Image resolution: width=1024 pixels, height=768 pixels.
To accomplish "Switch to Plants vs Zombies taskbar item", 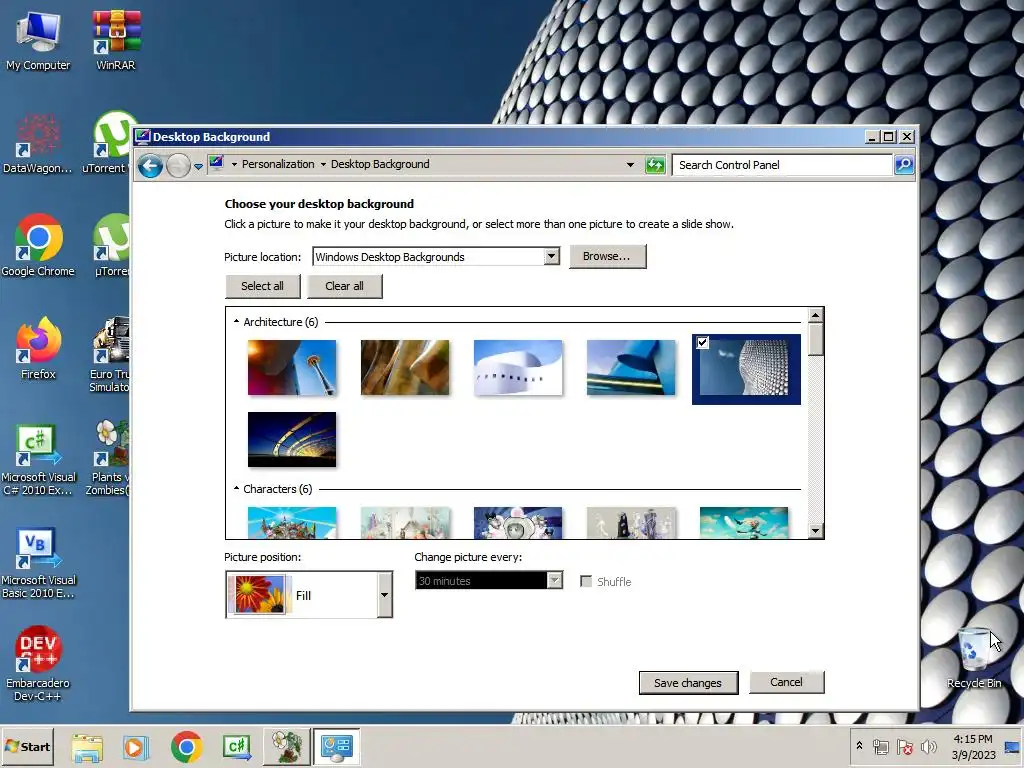I will point(287,747).
